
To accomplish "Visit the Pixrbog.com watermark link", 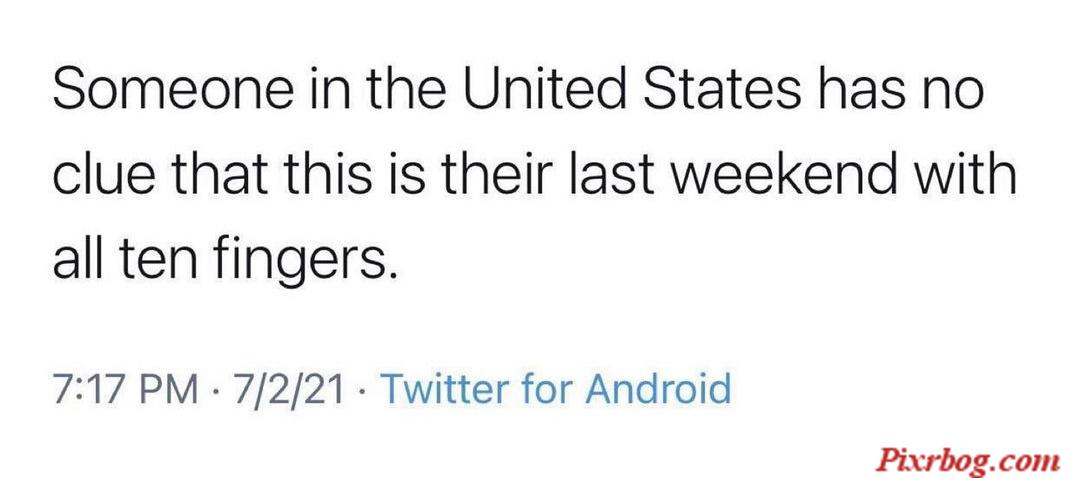I will pyautogui.click(x=968, y=459).
